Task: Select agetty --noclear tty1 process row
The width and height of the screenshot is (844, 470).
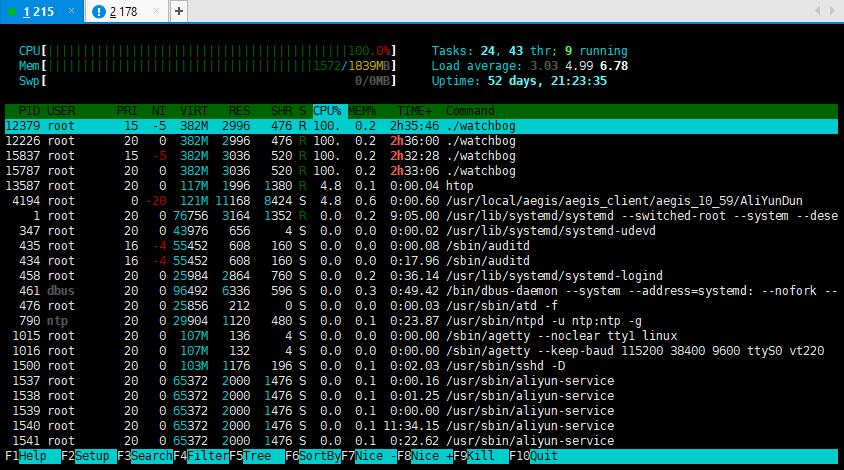Action: (421, 336)
